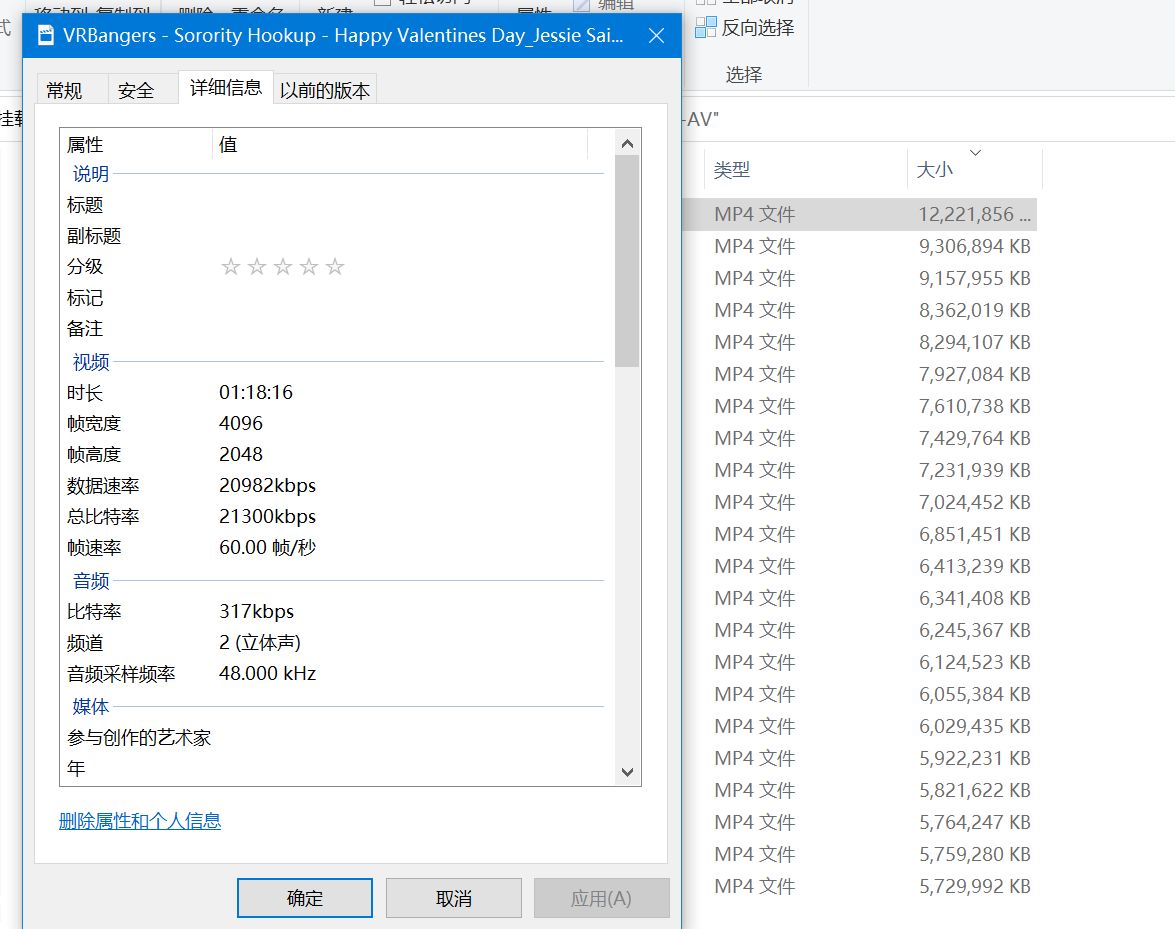1175x929 pixels.
Task: Select the 时长 value 01:18:16
Action: [256, 393]
